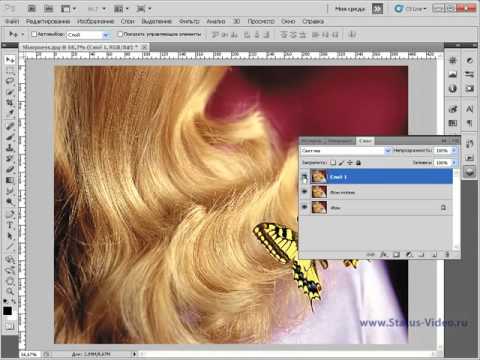Open the Файл menu
The width and height of the screenshot is (480, 360).
click(x=12, y=21)
